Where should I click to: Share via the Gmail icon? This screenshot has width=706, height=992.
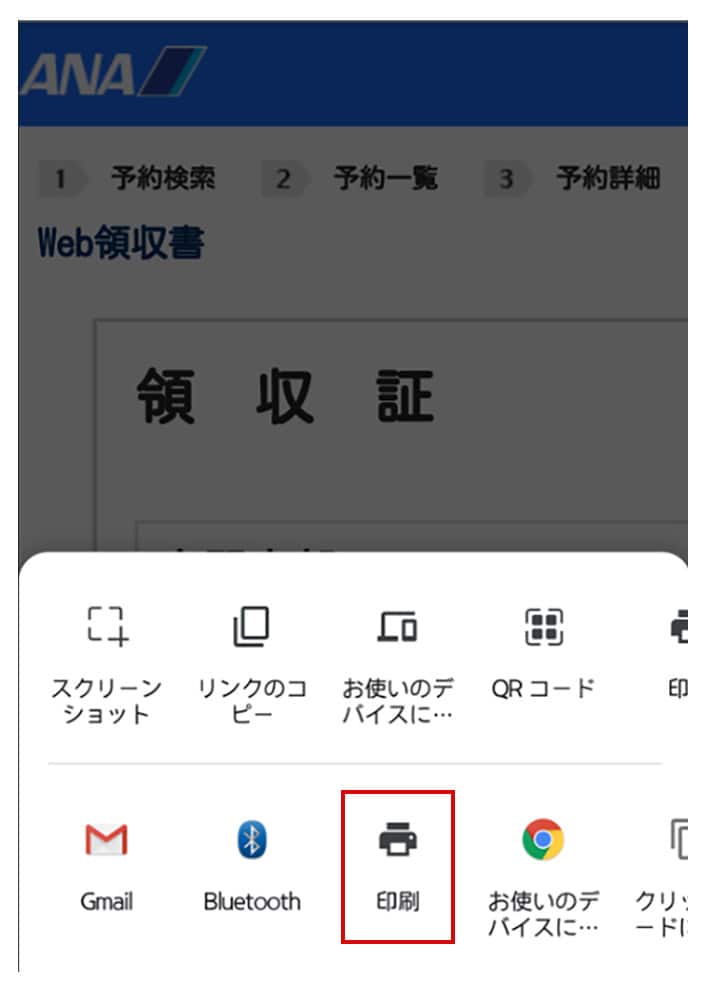106,840
